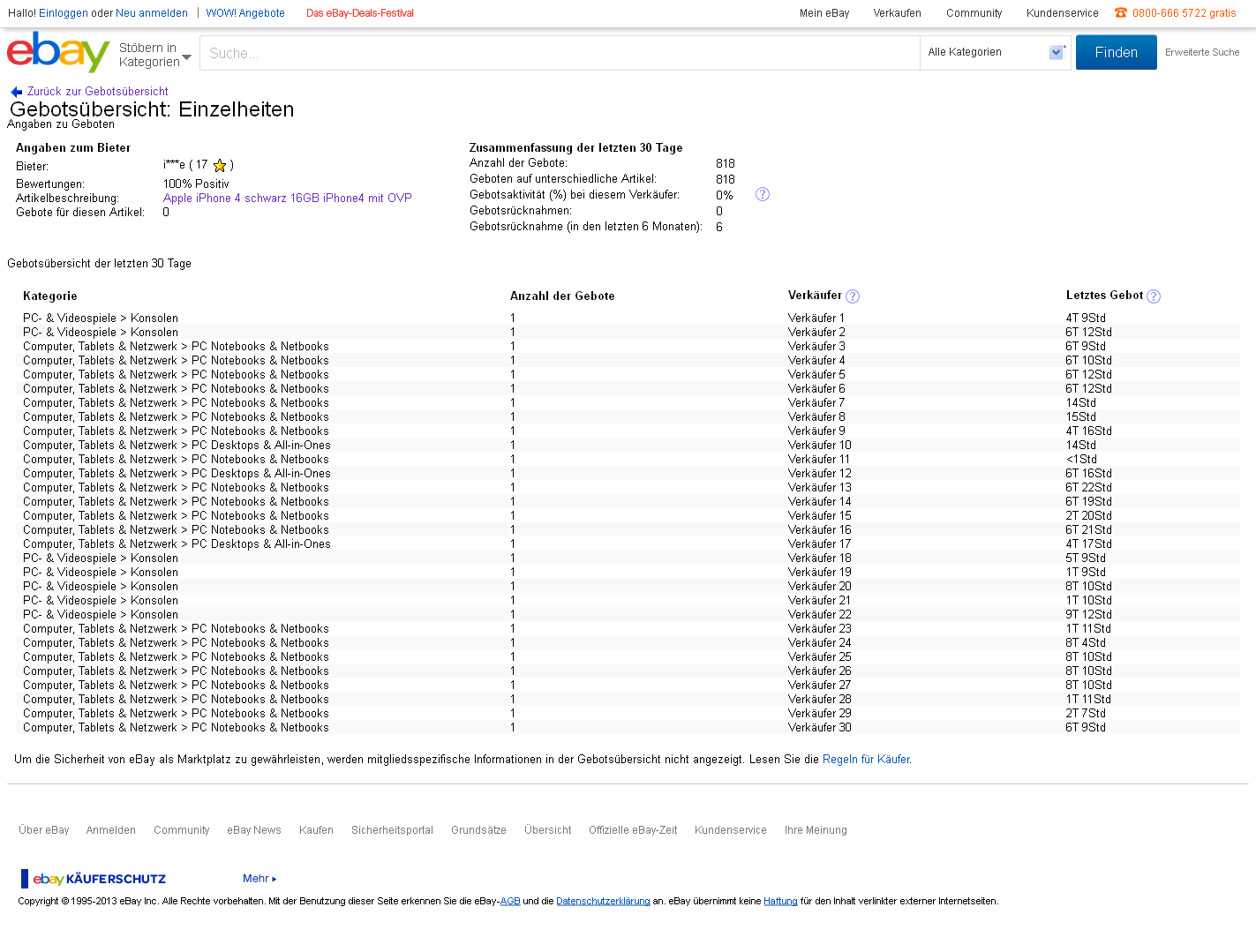Click the 2T 7Std last bid value
Viewport: 1256px width, 952px height.
[x=1086, y=714]
